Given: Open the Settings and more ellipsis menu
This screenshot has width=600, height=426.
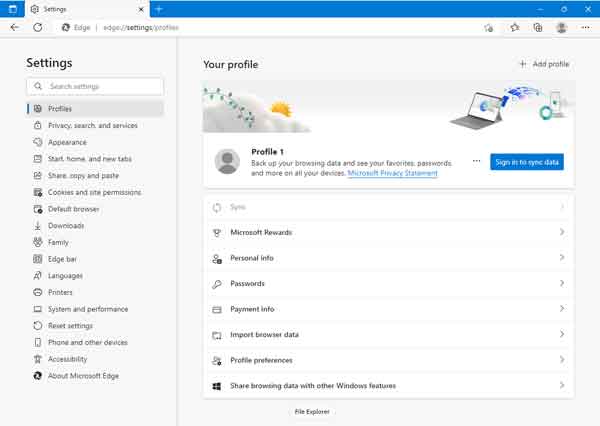Looking at the screenshot, I should pyautogui.click(x=585, y=27).
